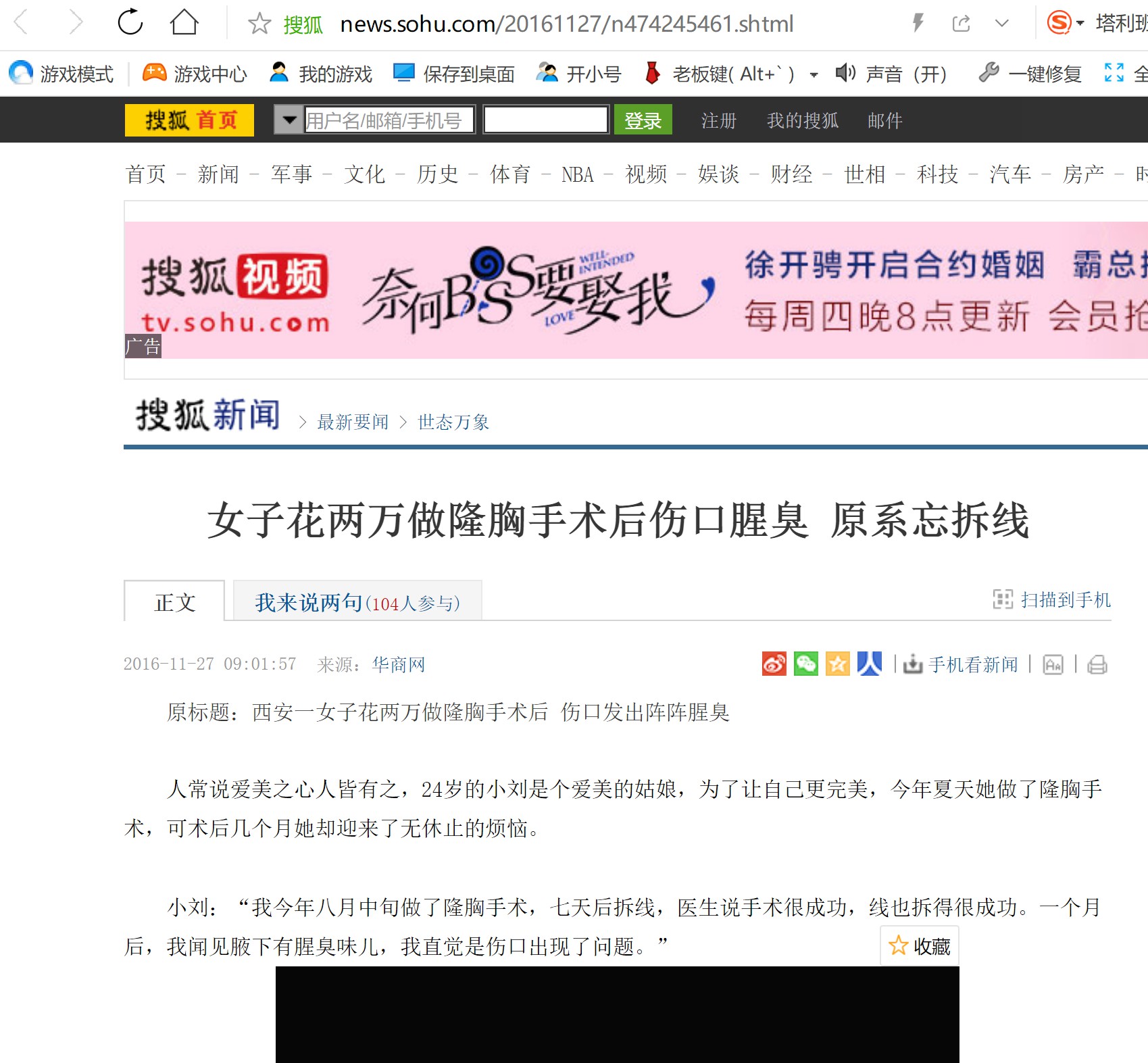Open 我的游戏 toolbar item

tap(320, 73)
